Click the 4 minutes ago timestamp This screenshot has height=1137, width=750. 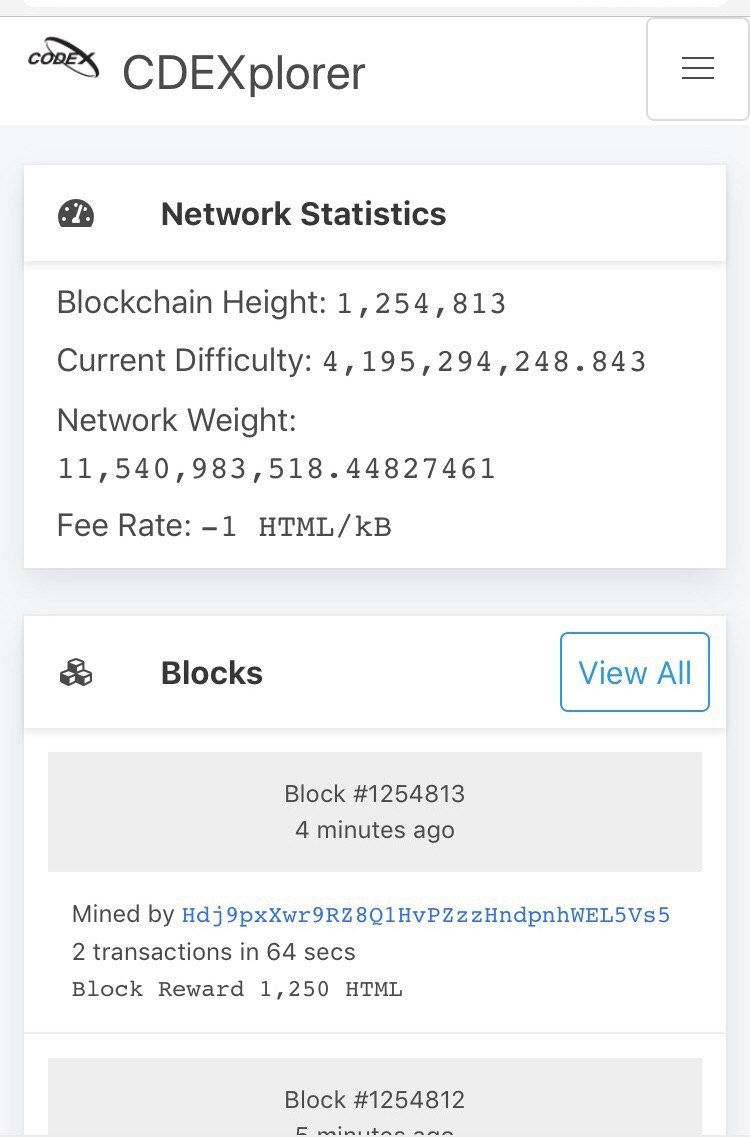click(374, 830)
